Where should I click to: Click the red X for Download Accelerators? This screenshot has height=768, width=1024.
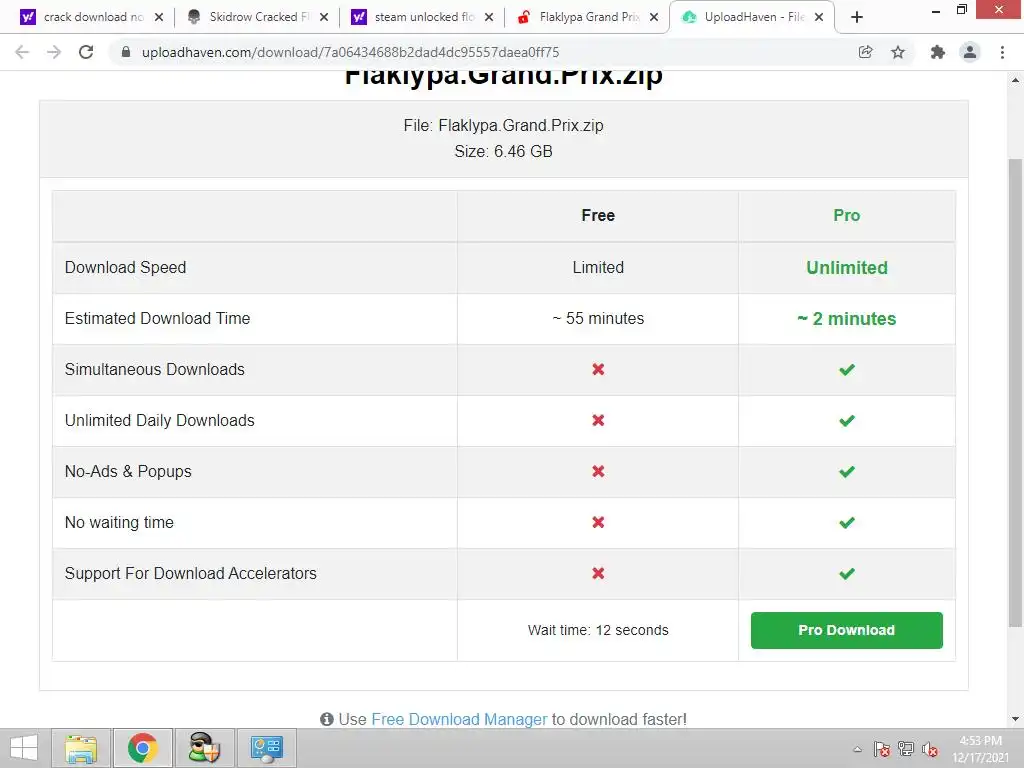[598, 573]
